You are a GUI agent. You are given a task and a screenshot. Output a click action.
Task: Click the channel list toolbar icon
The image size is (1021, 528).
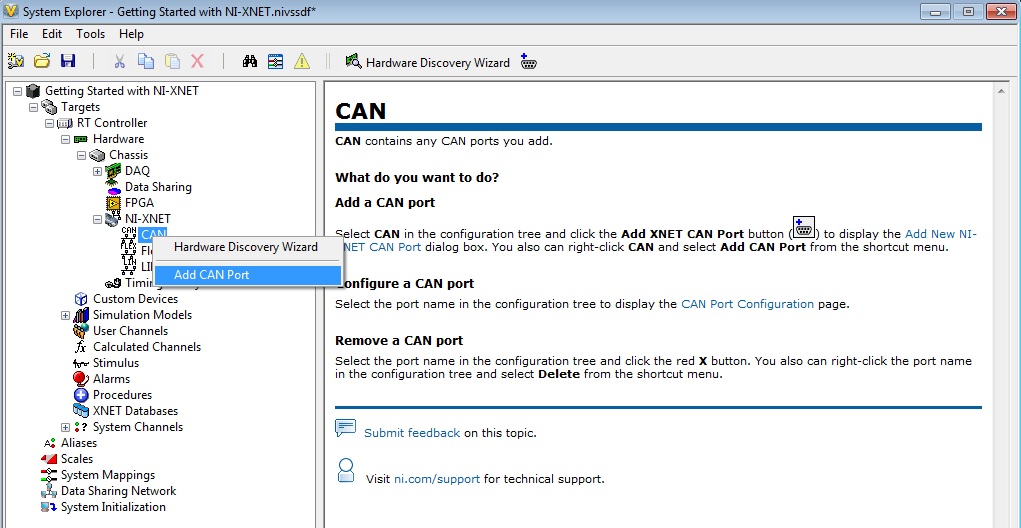pos(275,61)
